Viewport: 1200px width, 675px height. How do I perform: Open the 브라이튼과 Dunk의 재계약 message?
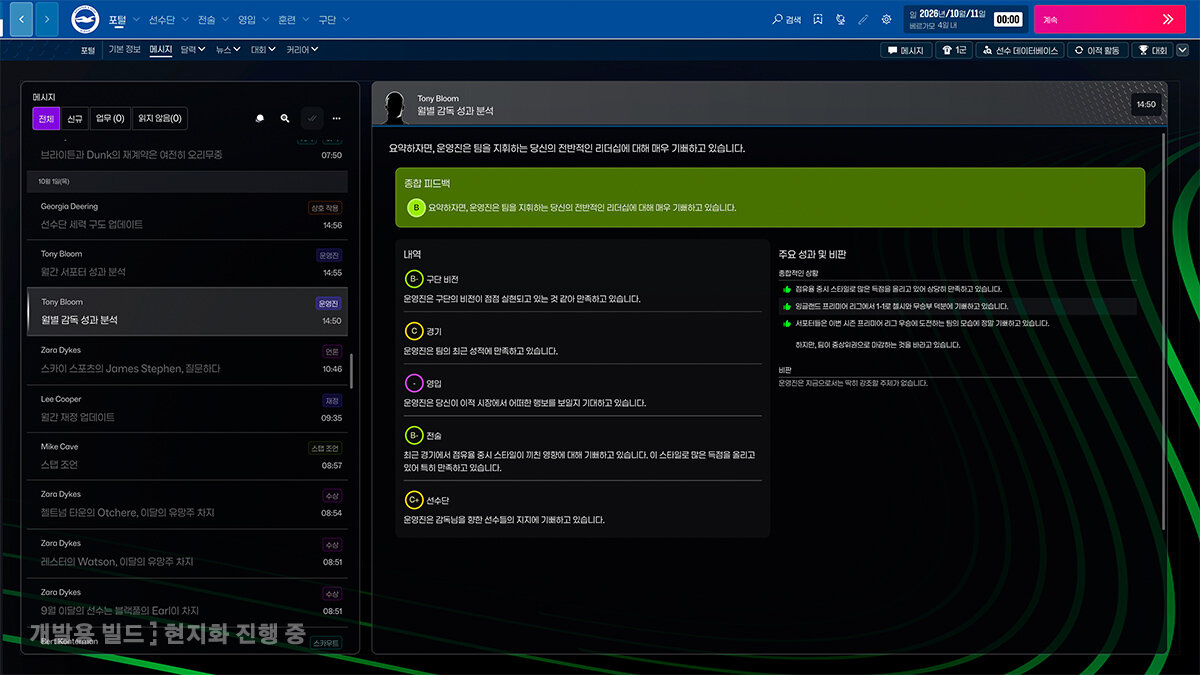tap(188, 152)
